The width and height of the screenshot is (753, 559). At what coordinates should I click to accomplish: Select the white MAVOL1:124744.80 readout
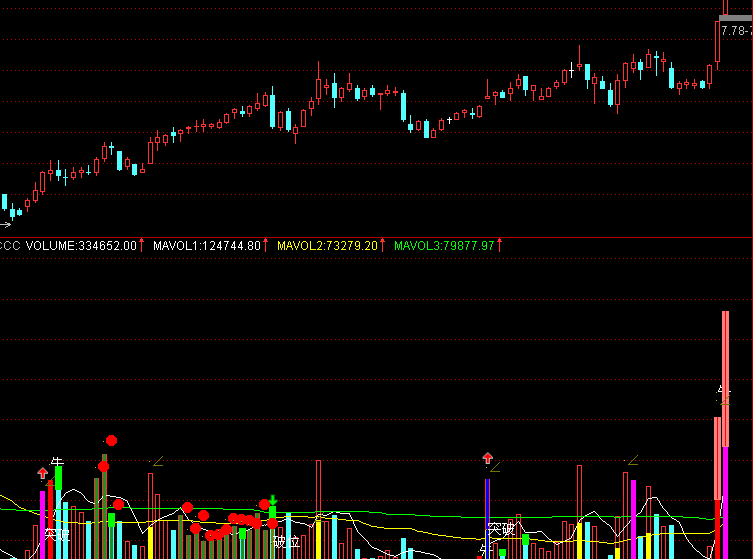[x=206, y=246]
